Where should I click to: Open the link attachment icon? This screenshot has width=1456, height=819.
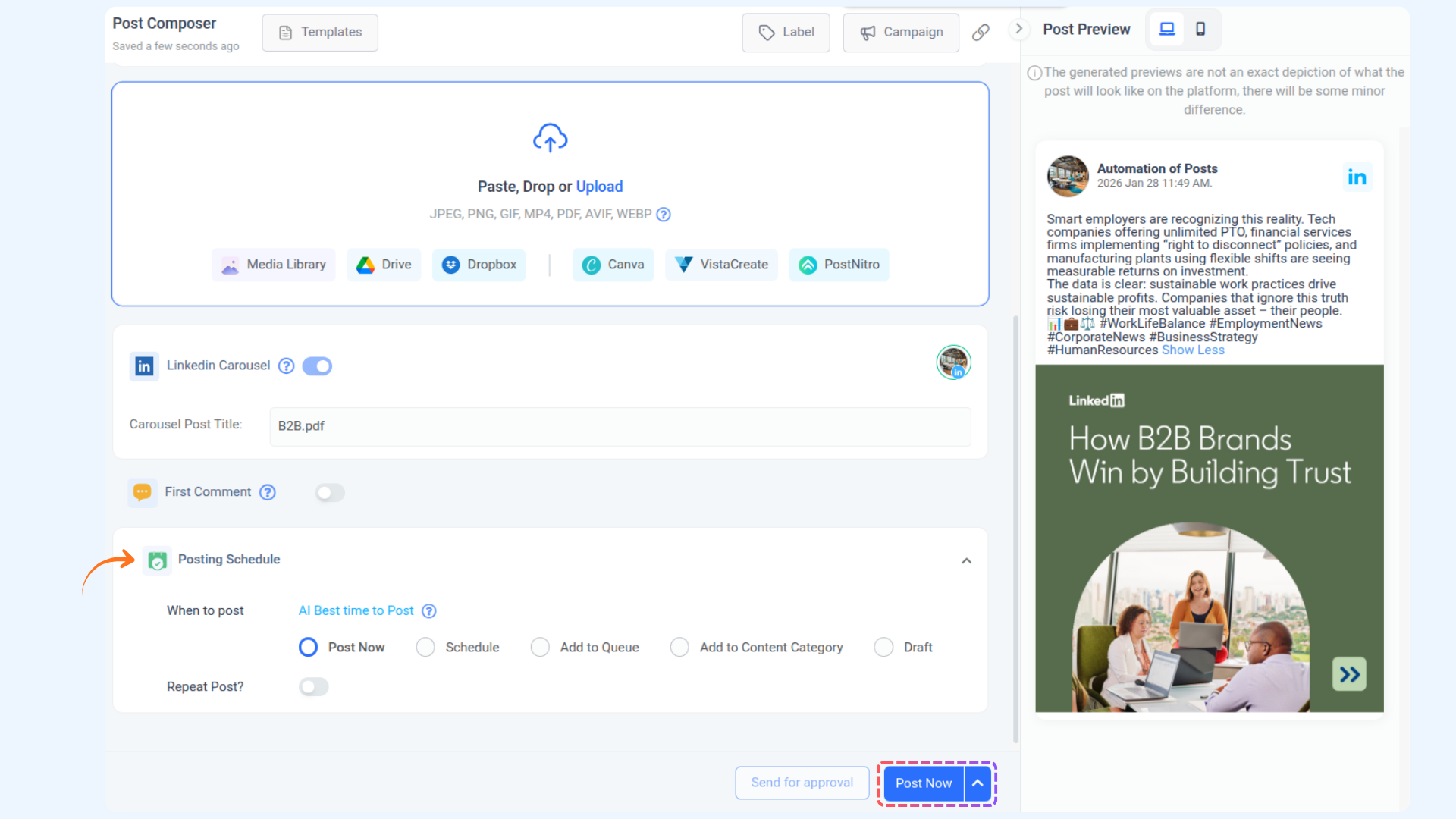tap(981, 32)
